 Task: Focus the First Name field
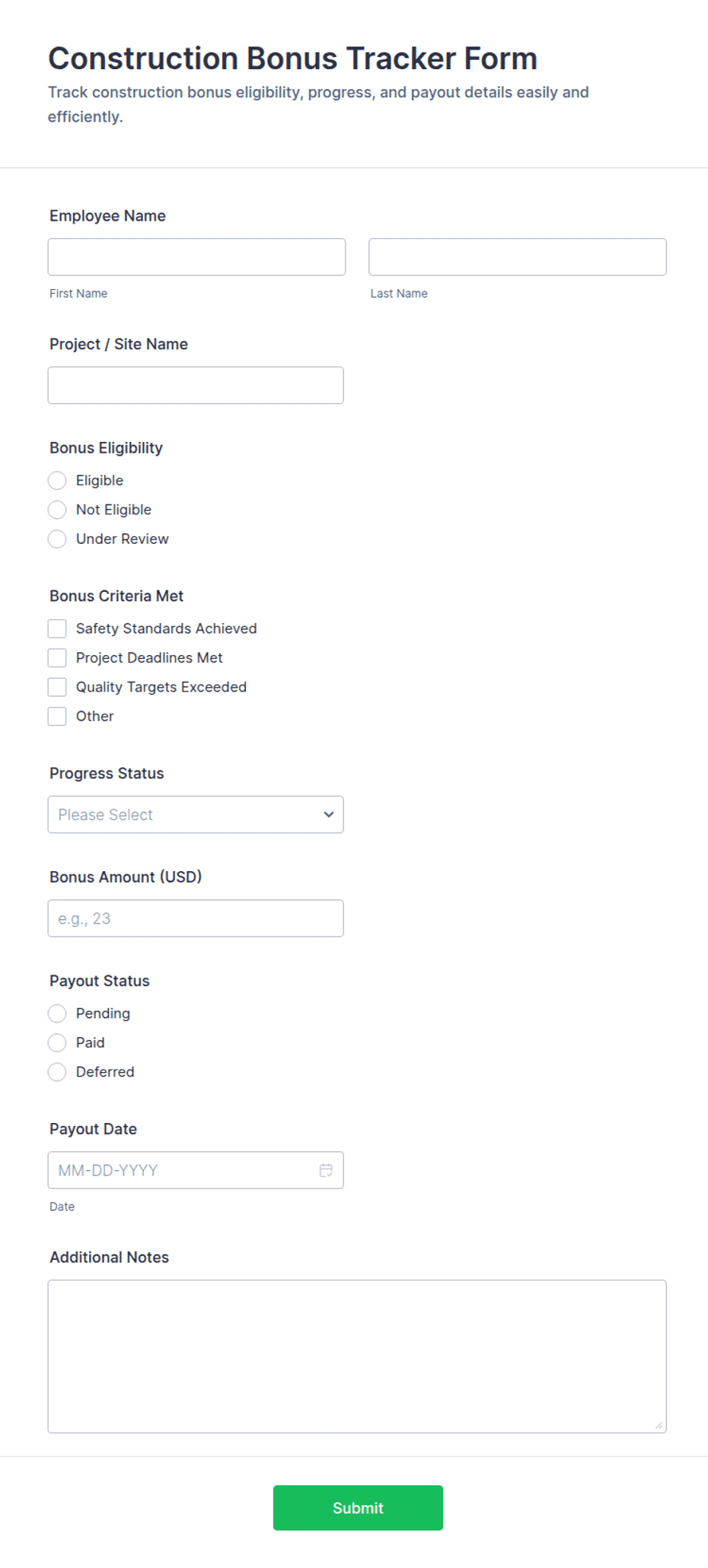pyautogui.click(x=196, y=257)
